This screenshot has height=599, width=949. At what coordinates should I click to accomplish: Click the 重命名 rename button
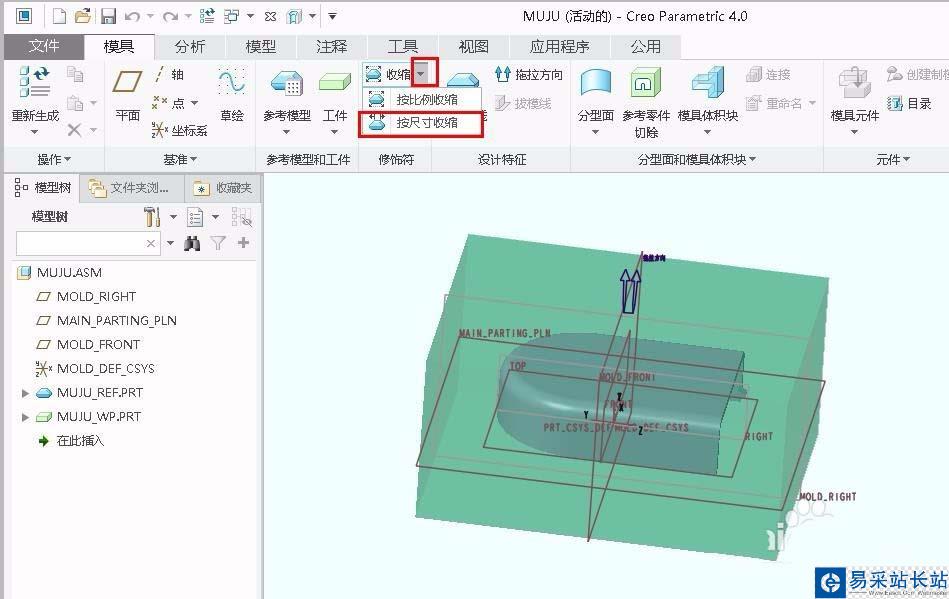(x=774, y=103)
